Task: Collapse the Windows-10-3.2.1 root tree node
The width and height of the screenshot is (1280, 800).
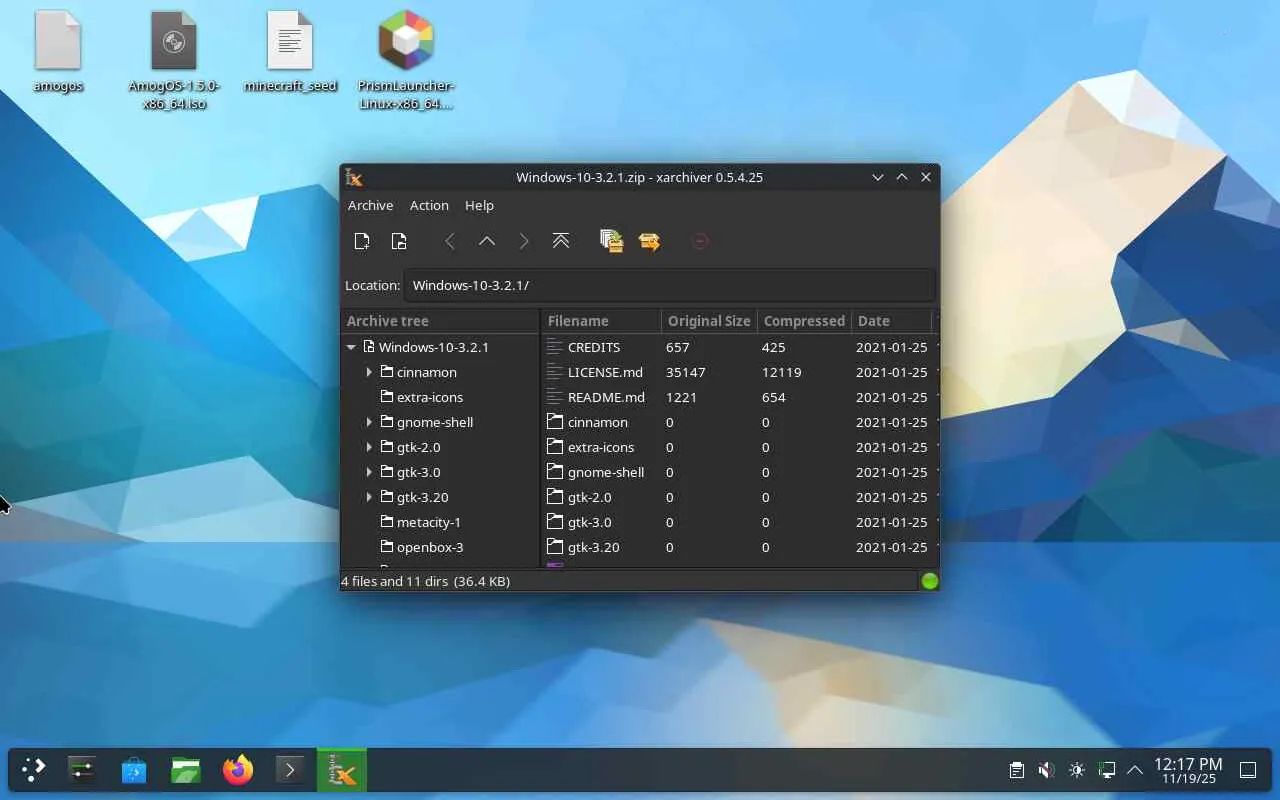Action: [x=351, y=347]
